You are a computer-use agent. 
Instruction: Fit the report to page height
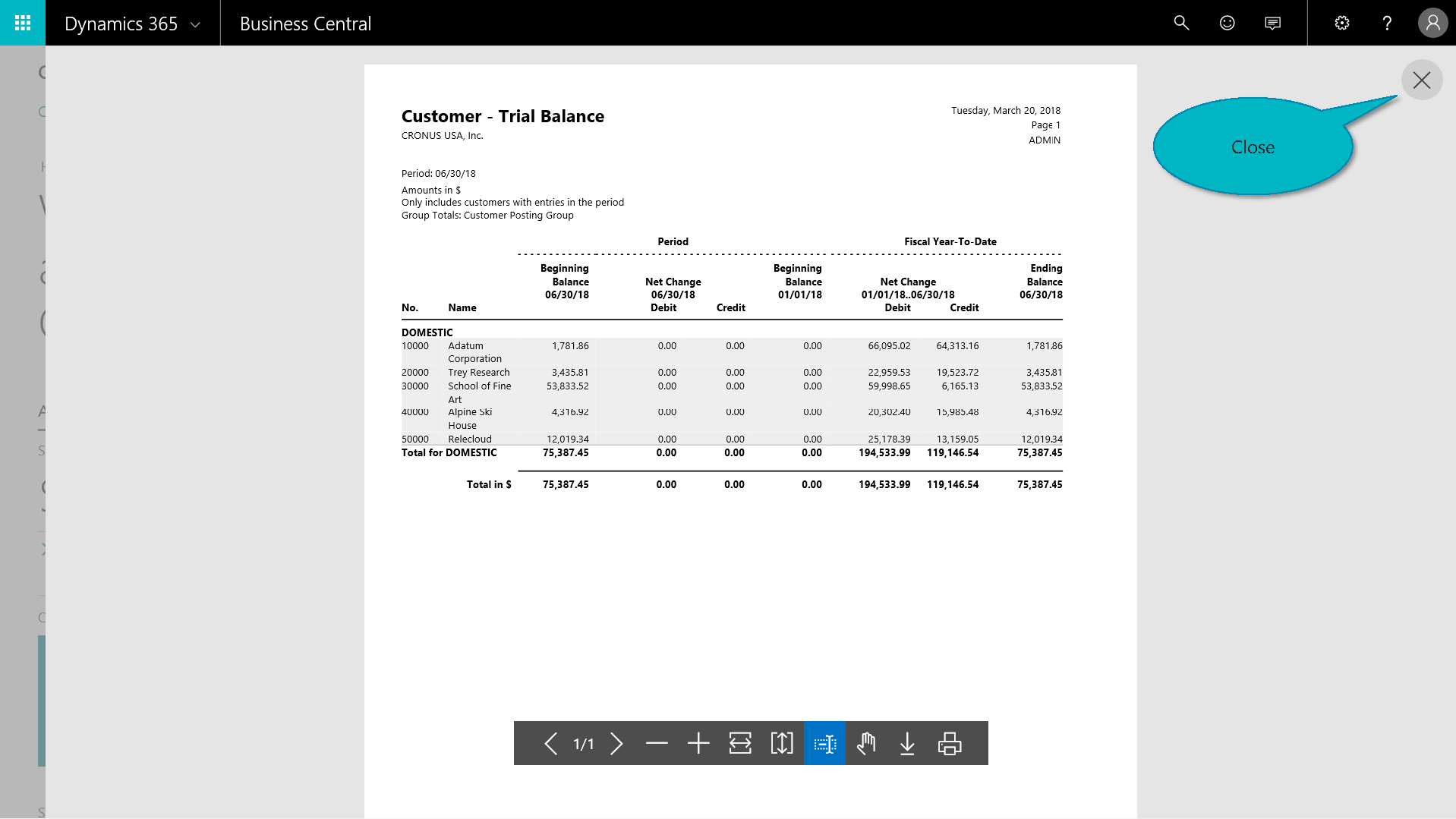[782, 744]
